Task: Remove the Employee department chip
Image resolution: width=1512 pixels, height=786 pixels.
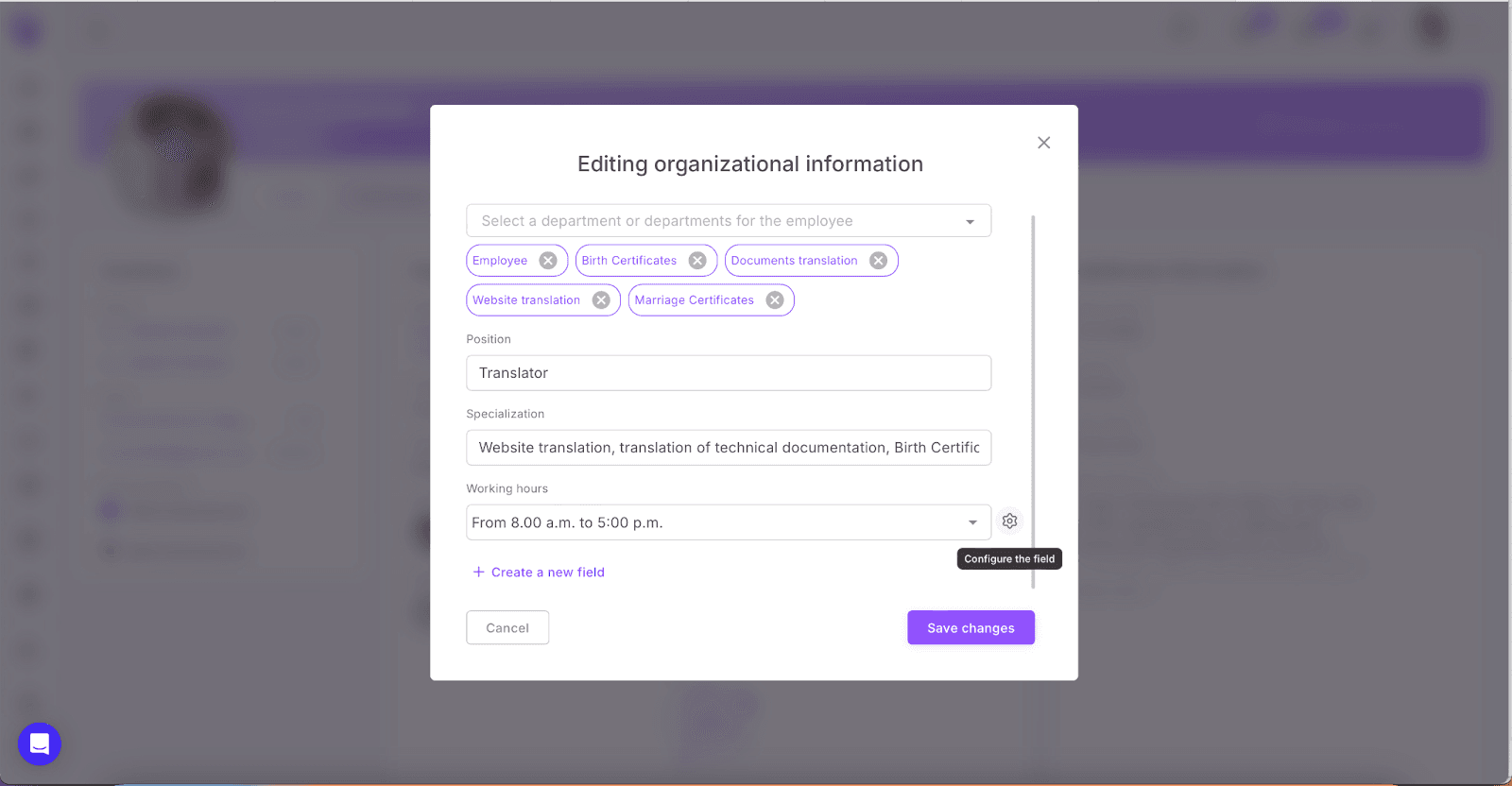Action: click(x=548, y=261)
